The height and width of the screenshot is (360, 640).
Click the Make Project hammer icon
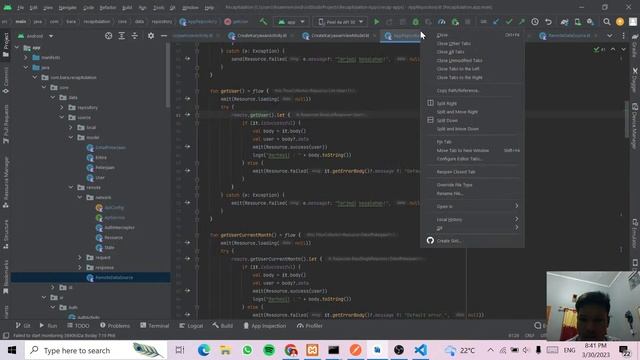tap(263, 22)
